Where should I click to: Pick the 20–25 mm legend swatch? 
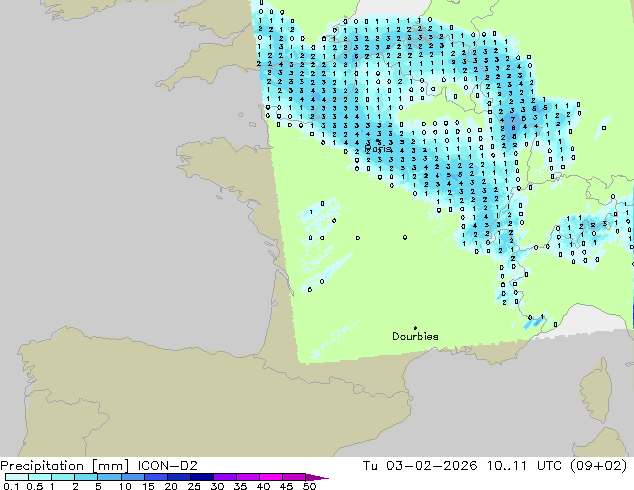click(x=178, y=477)
